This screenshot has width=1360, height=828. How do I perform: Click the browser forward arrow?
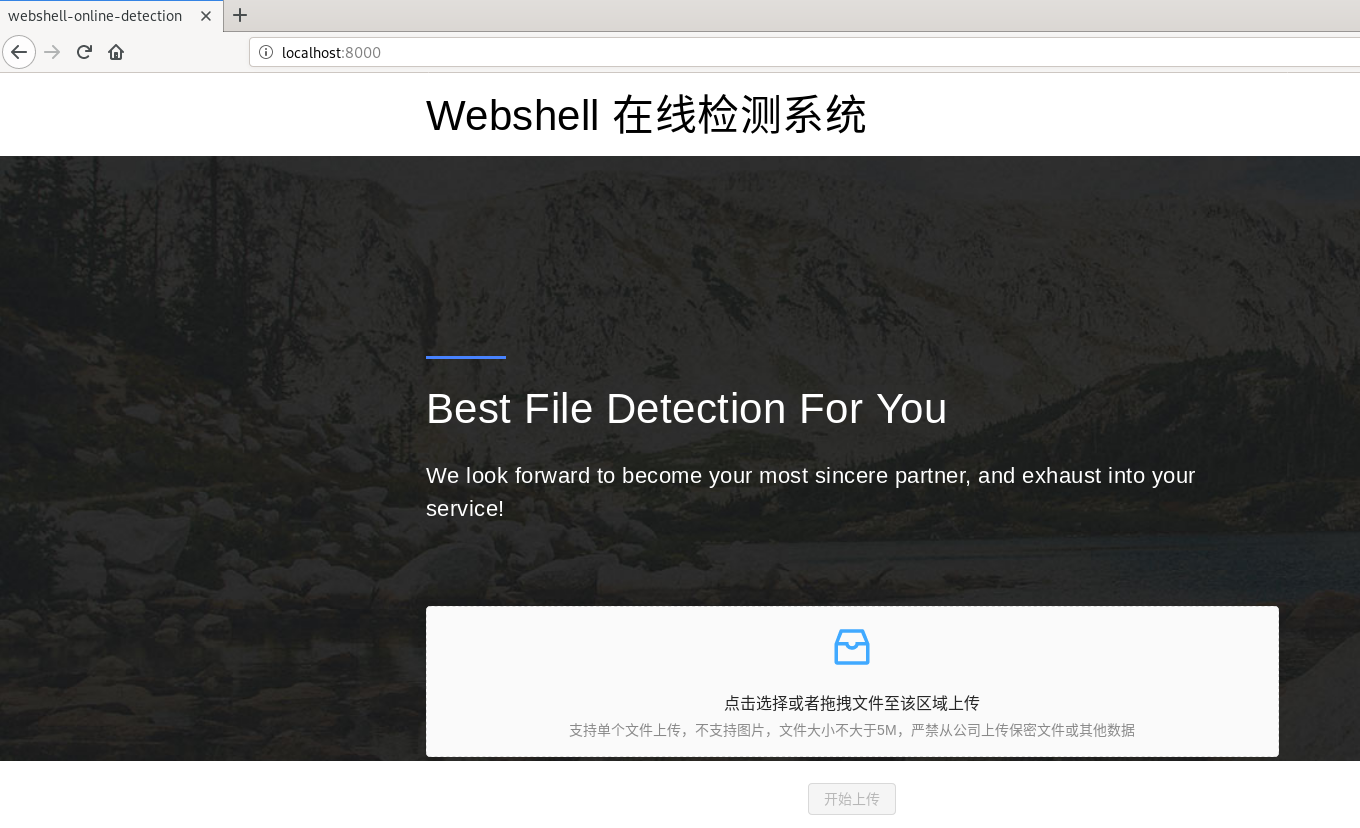click(x=53, y=52)
